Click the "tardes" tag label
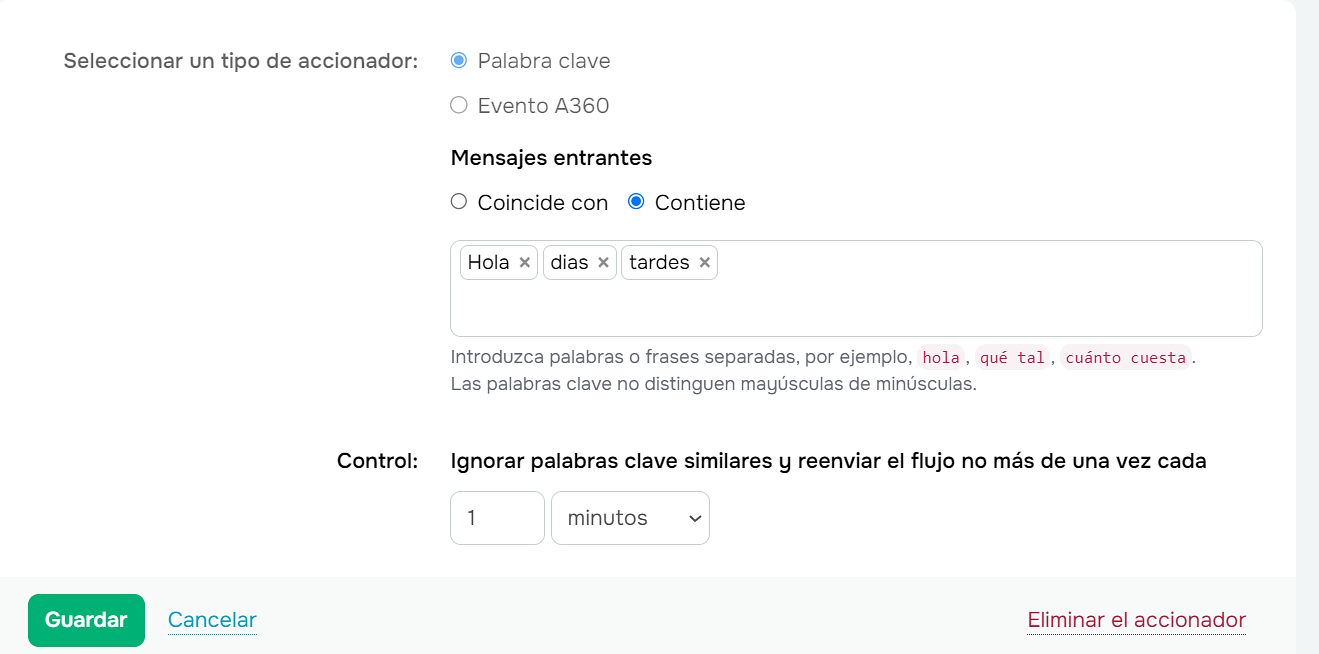 click(659, 262)
